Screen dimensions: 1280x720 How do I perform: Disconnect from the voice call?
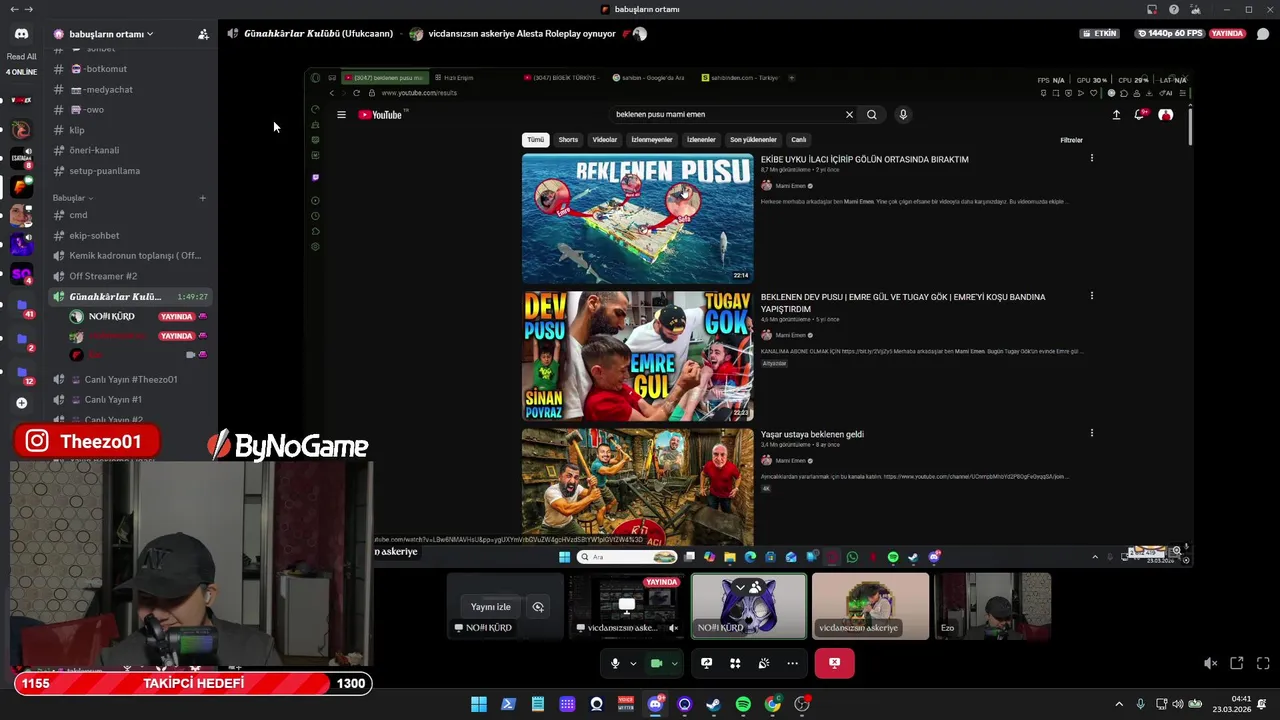[x=834, y=663]
